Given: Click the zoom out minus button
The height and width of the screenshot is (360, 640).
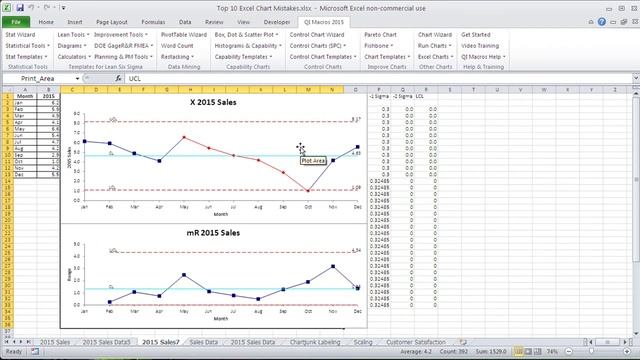Looking at the screenshot, I should coord(569,351).
